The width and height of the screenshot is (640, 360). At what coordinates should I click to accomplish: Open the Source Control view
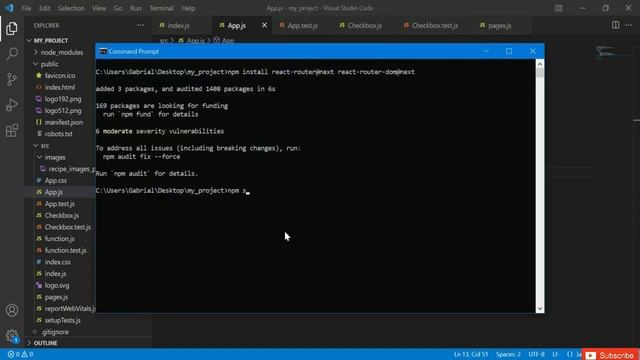point(12,79)
